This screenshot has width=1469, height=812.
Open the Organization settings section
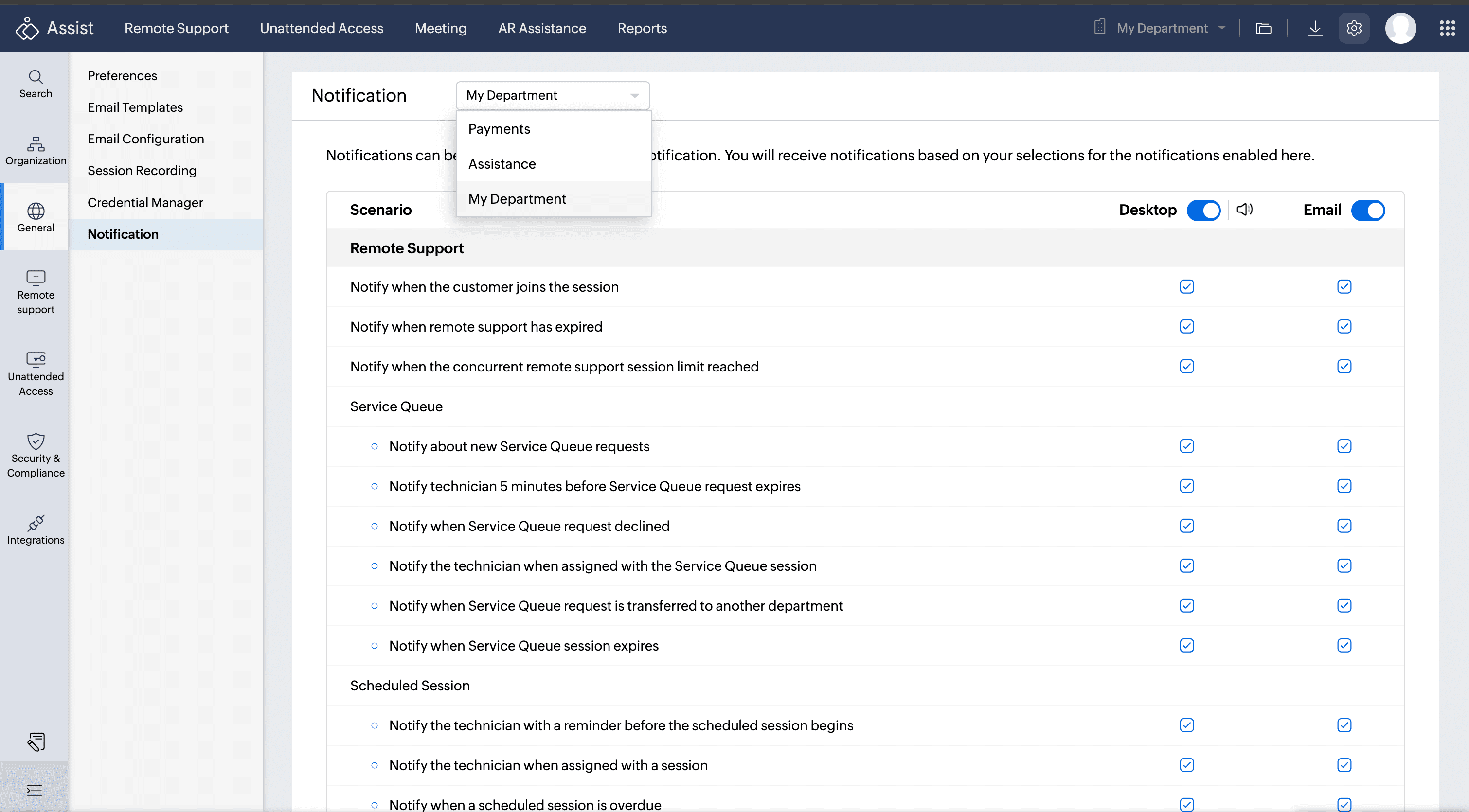36,151
